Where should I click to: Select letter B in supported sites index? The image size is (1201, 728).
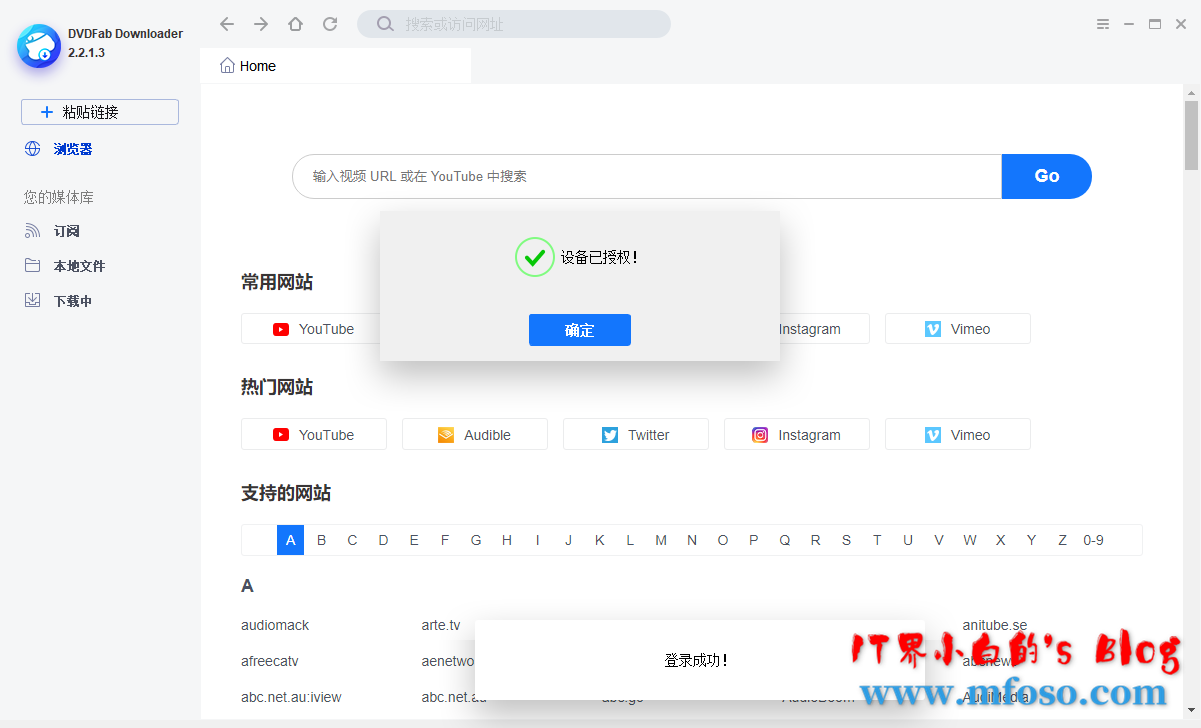[321, 540]
